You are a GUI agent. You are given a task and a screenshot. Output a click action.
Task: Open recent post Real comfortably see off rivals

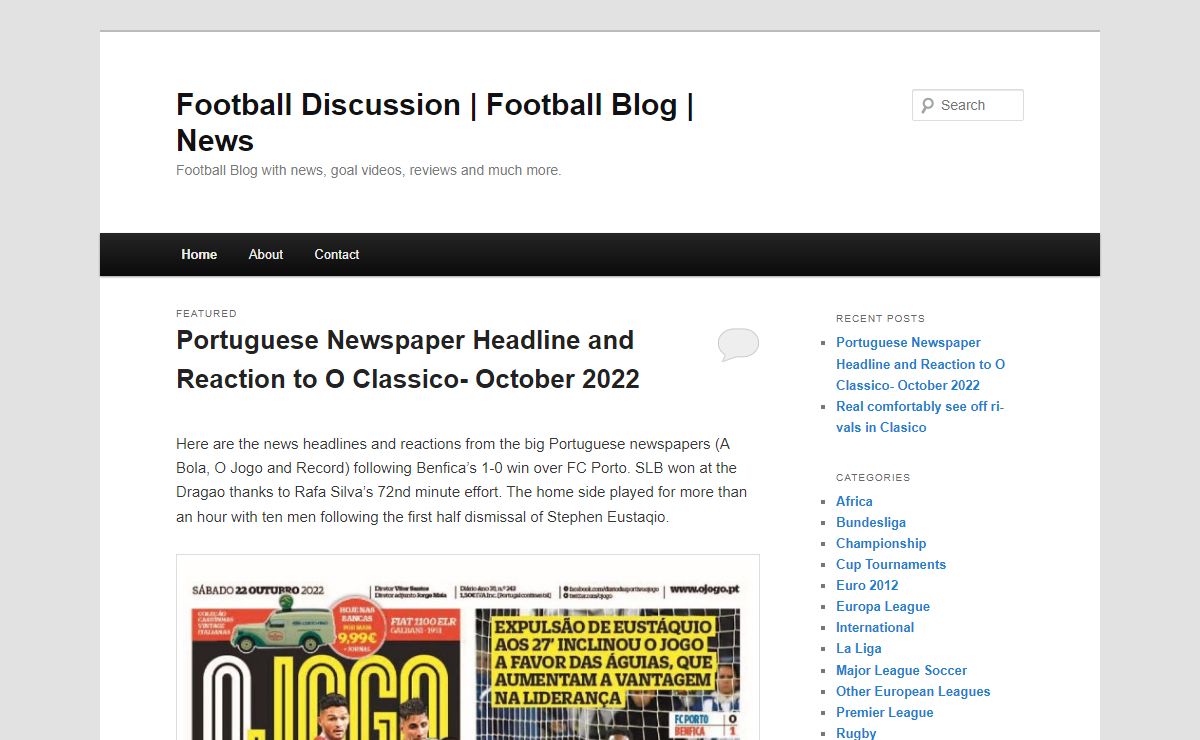920,417
